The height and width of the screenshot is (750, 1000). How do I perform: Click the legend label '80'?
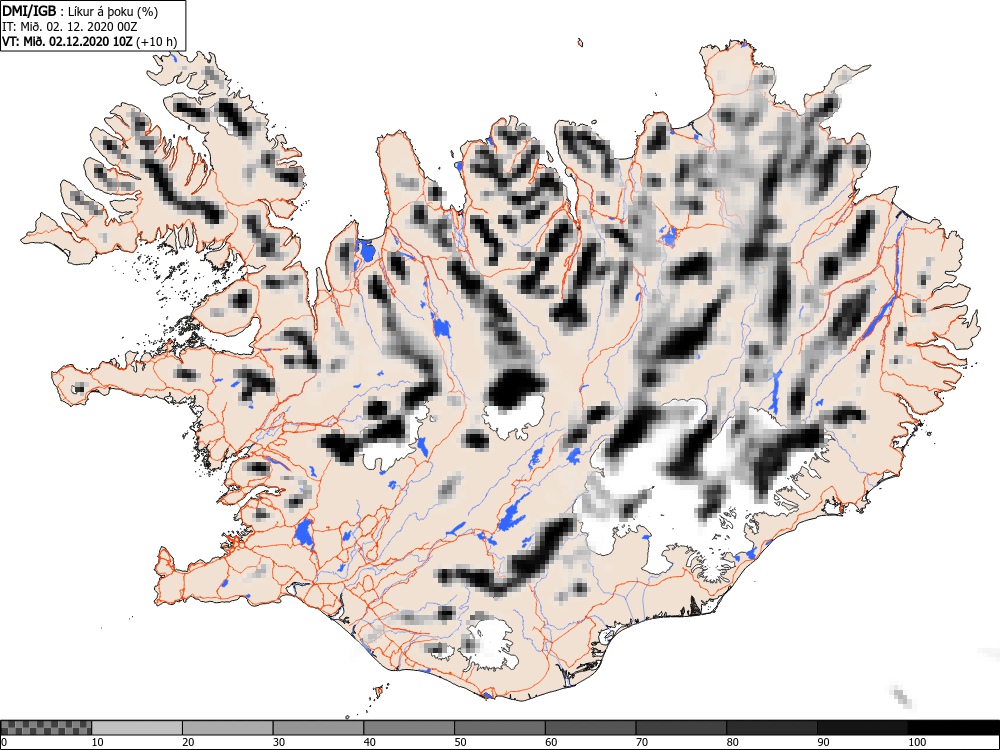732,742
